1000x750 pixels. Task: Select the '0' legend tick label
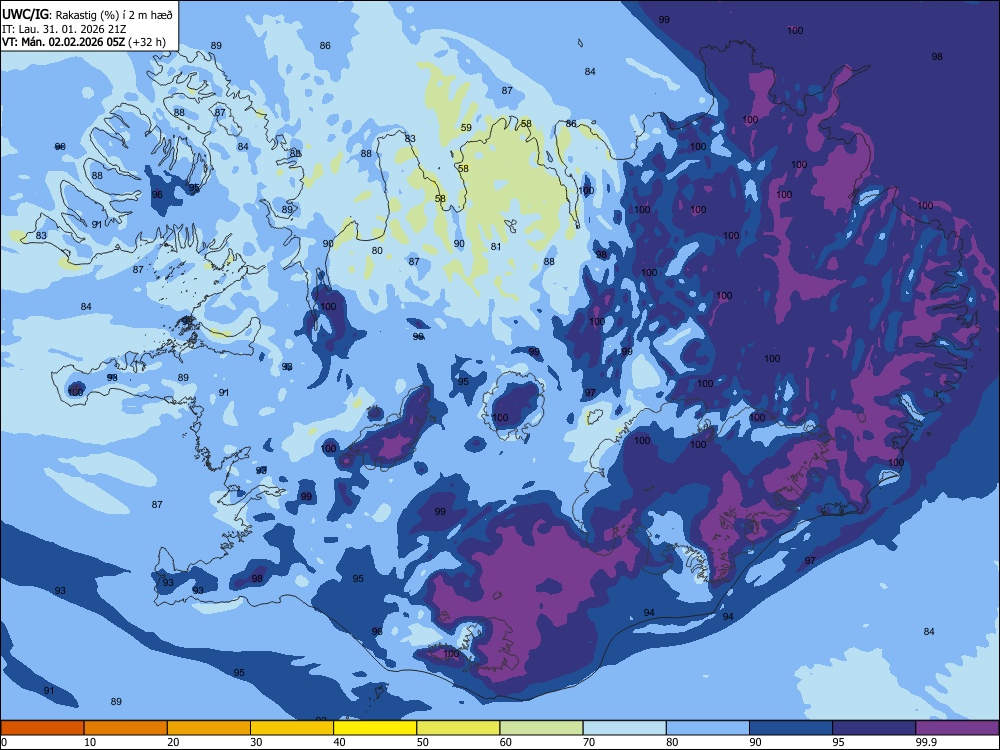pos(3,742)
